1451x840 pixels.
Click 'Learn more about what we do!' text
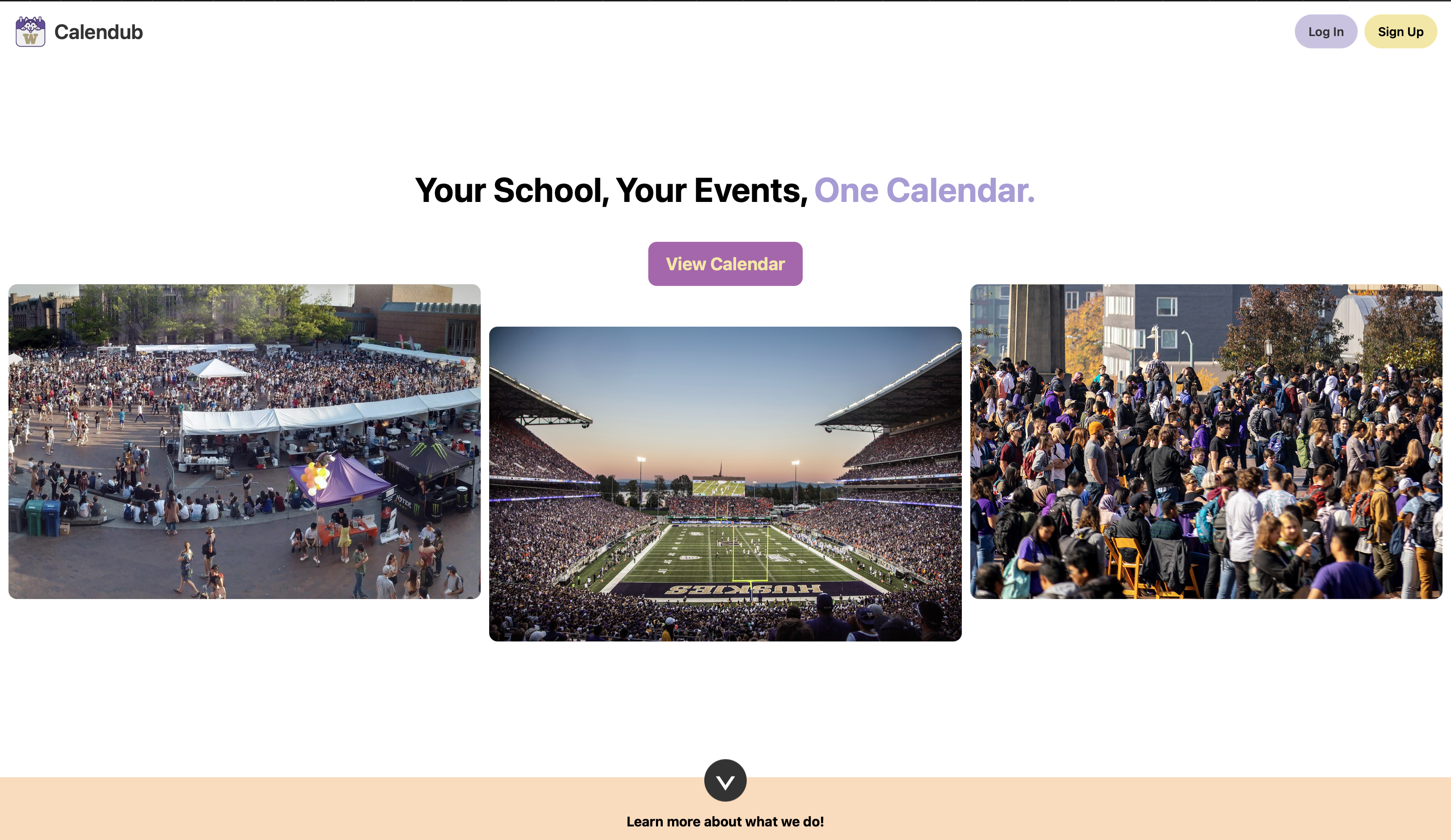[x=725, y=822]
